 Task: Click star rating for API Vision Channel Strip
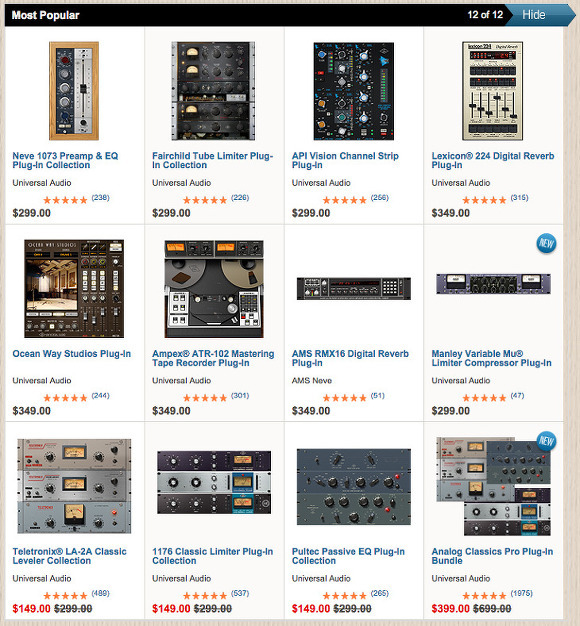[344, 200]
